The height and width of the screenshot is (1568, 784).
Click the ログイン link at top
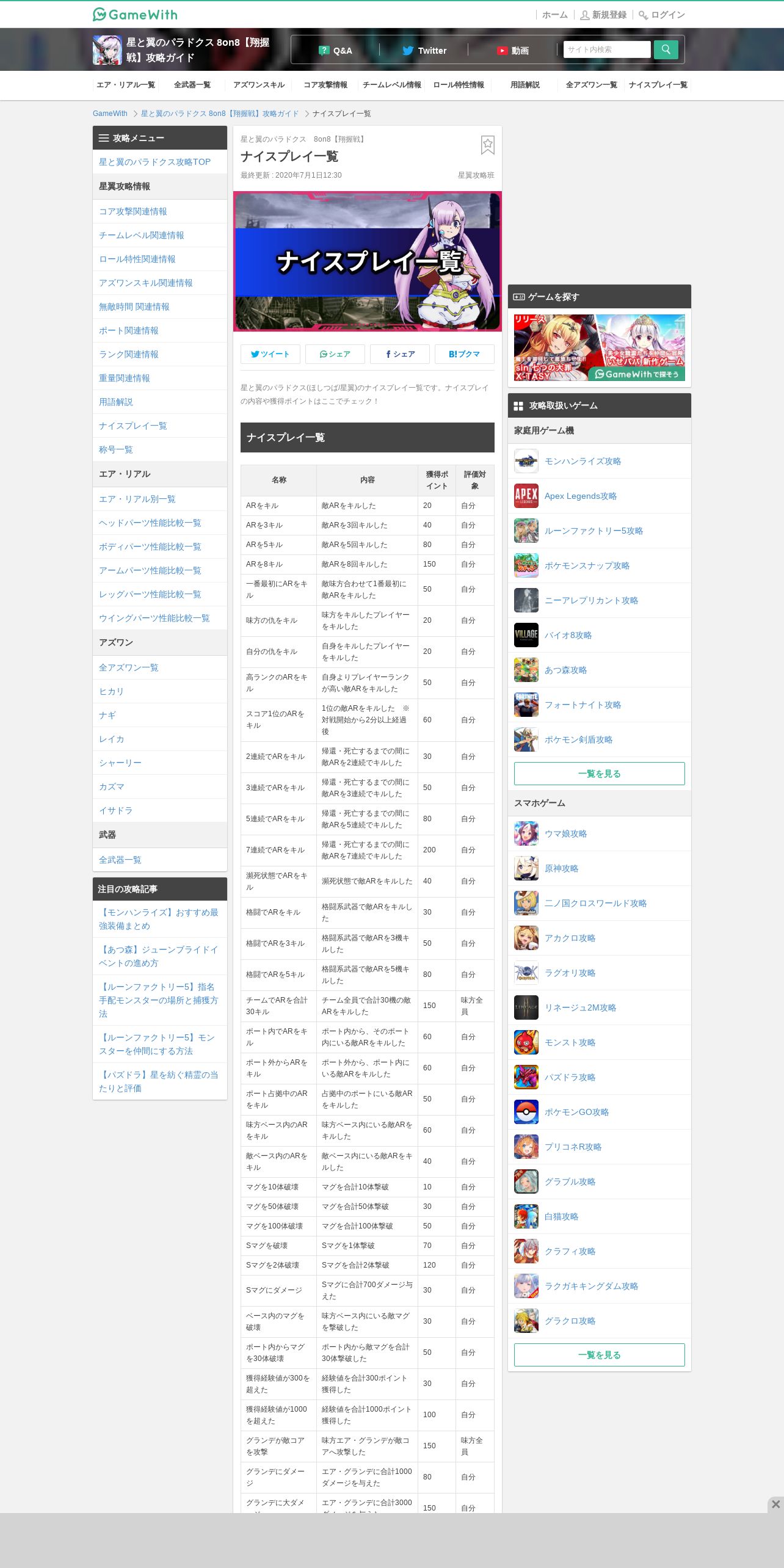(662, 15)
